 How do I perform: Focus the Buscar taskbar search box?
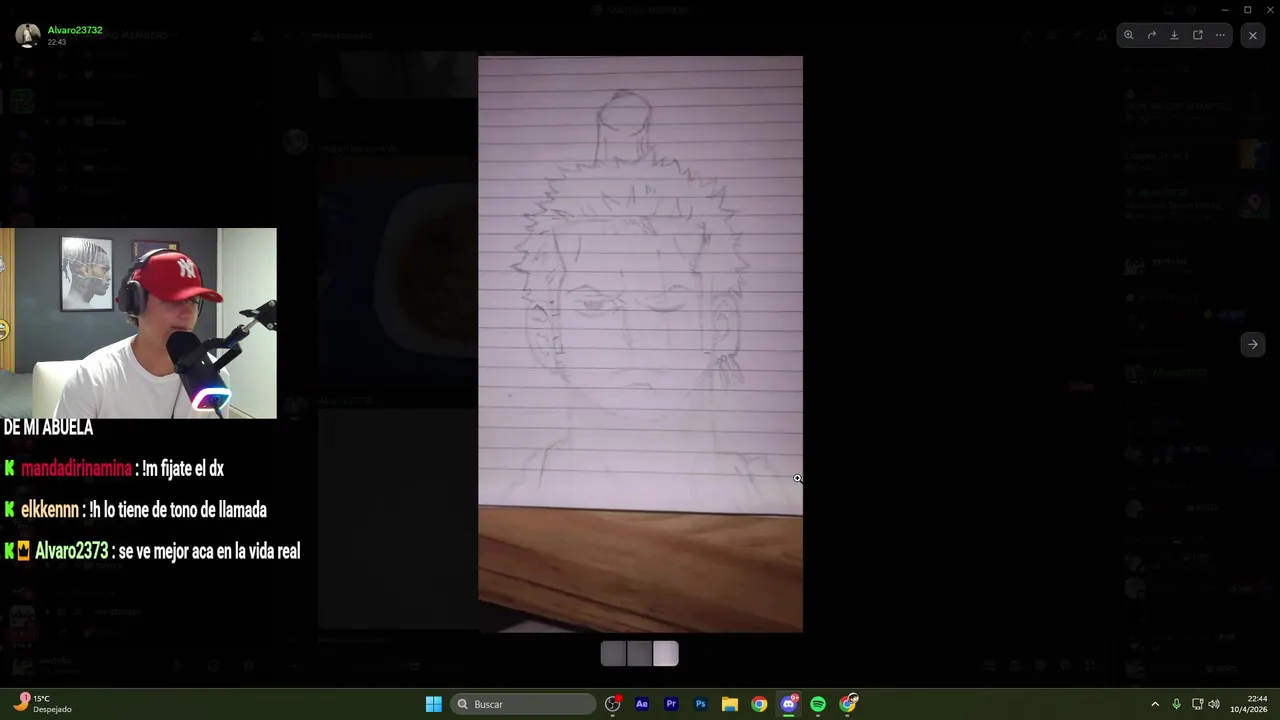click(523, 704)
